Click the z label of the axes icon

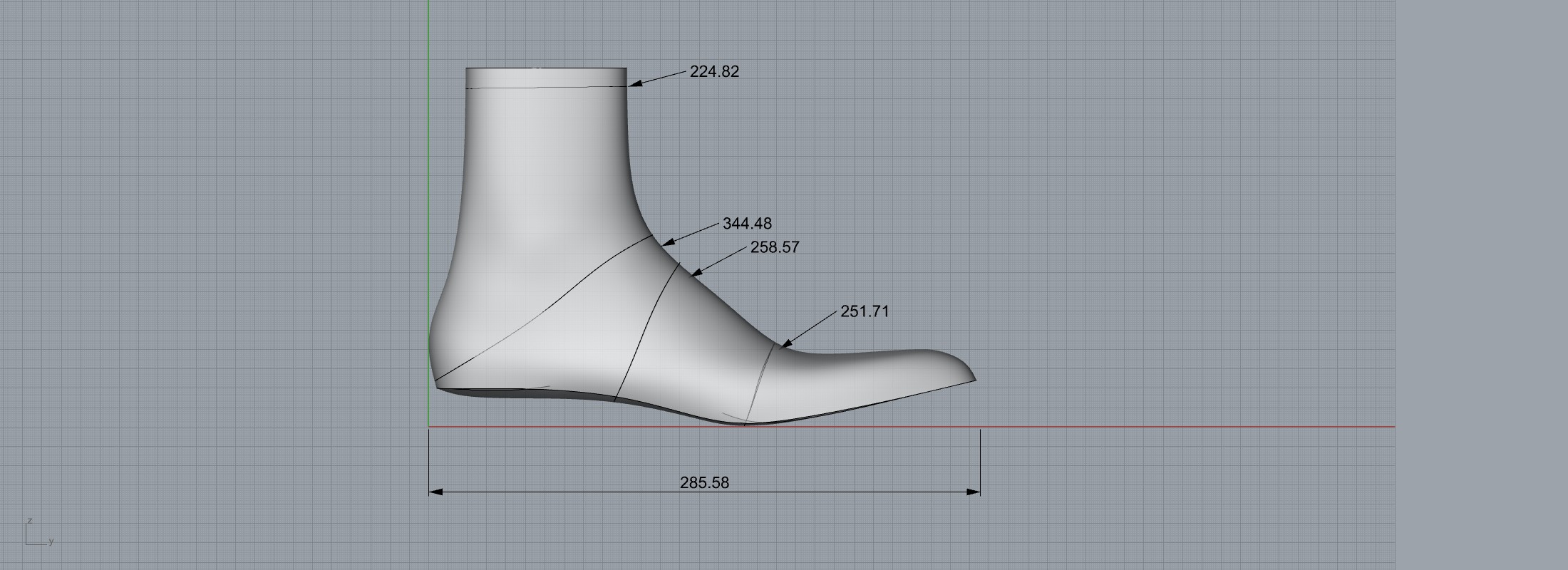pos(29,521)
